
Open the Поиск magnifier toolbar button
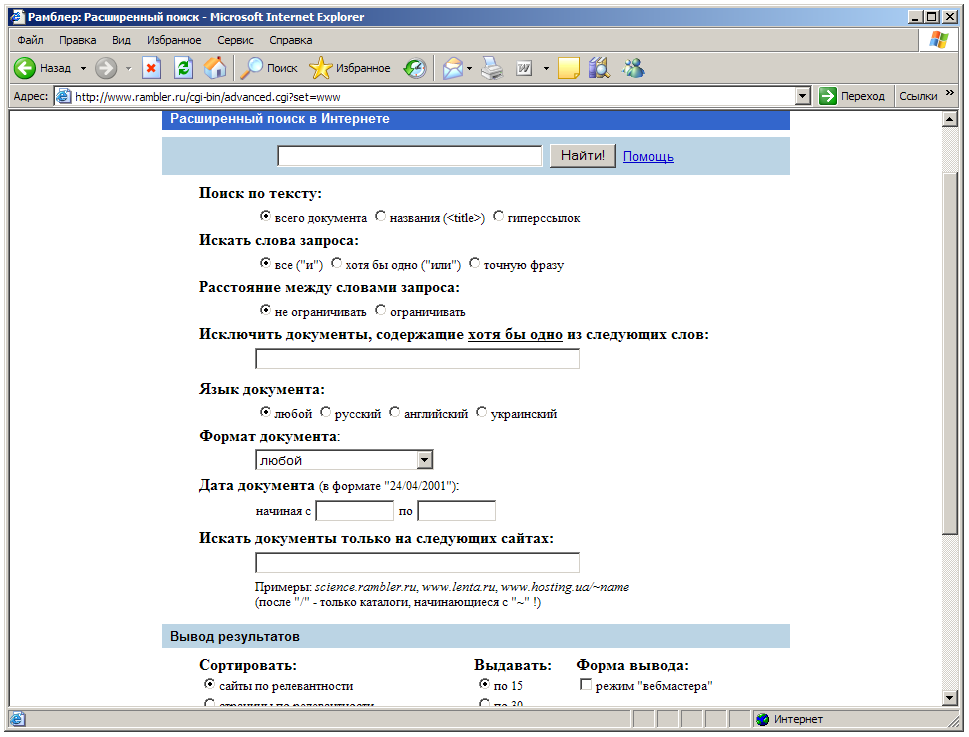tap(269, 68)
